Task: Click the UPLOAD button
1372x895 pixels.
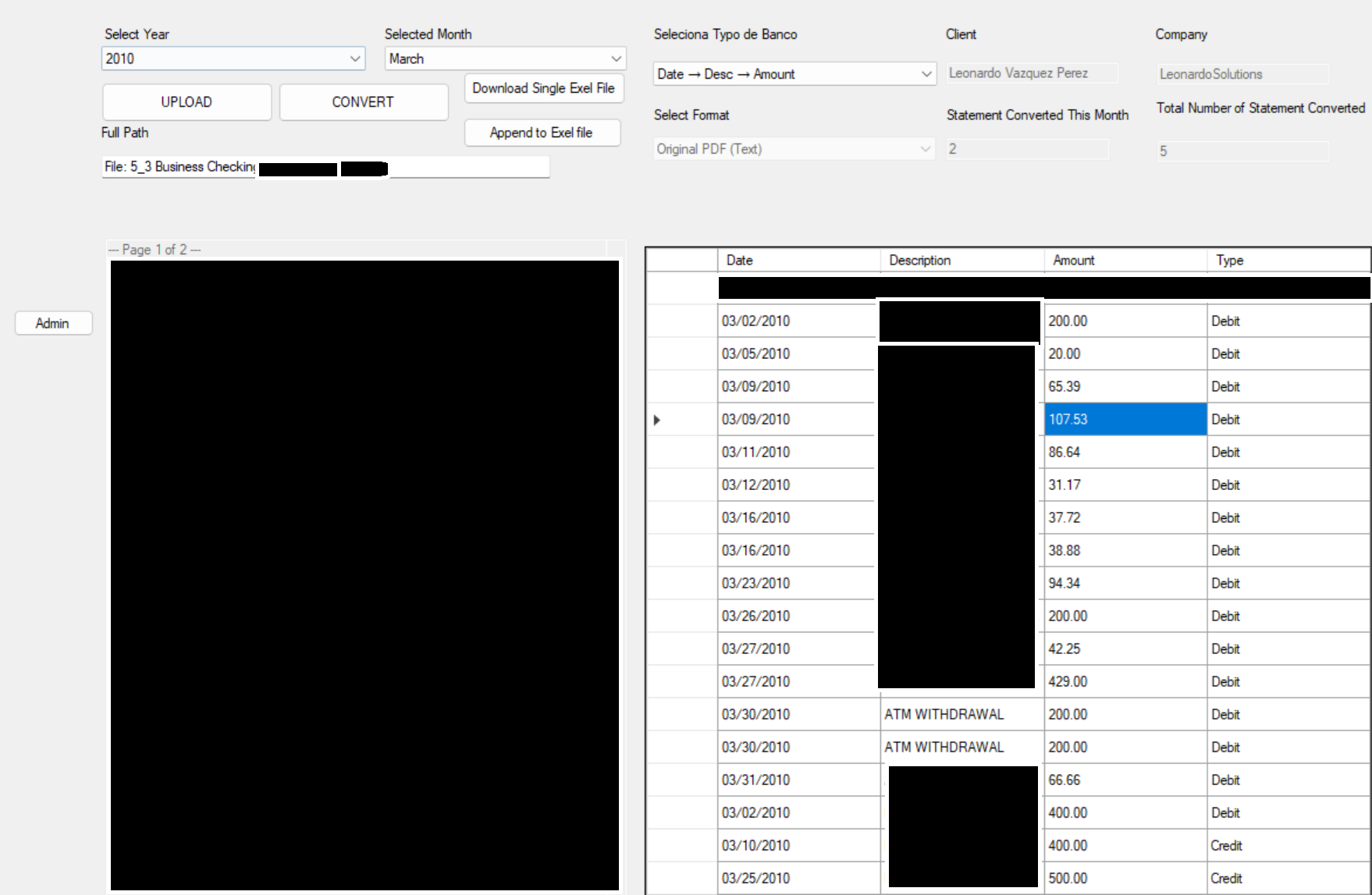Action: point(187,102)
